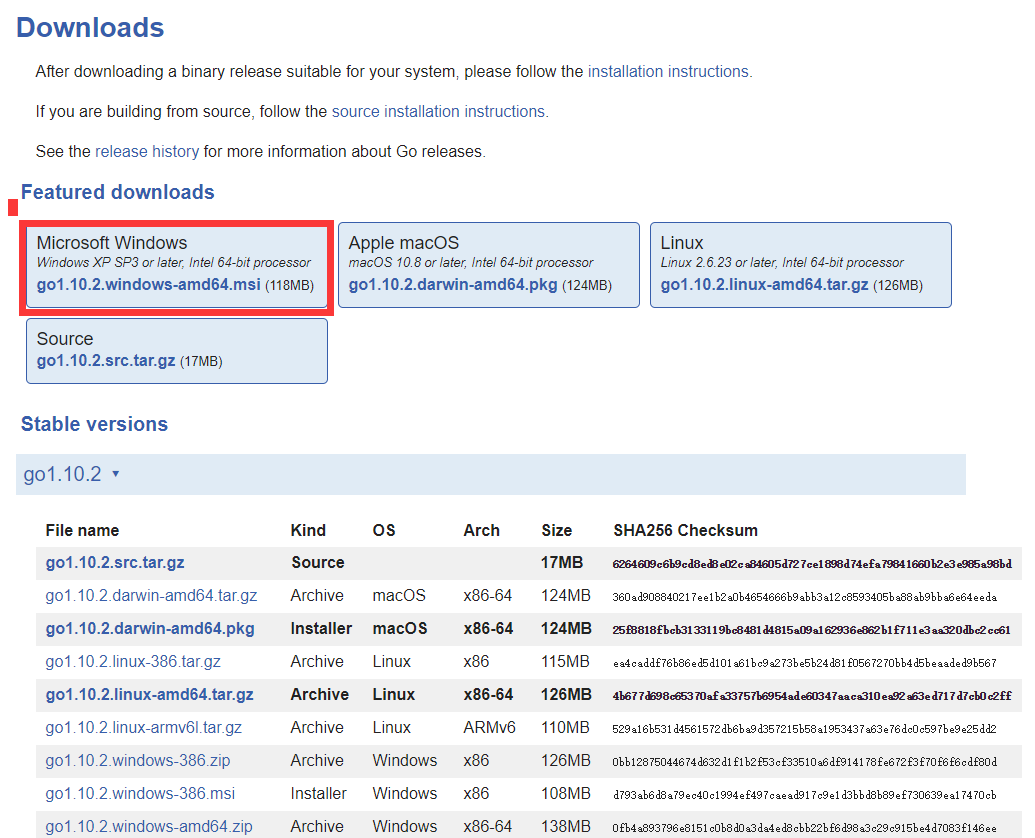Screen dimensions: 1035x838
Task: Open the installation instructions link
Action: (670, 71)
